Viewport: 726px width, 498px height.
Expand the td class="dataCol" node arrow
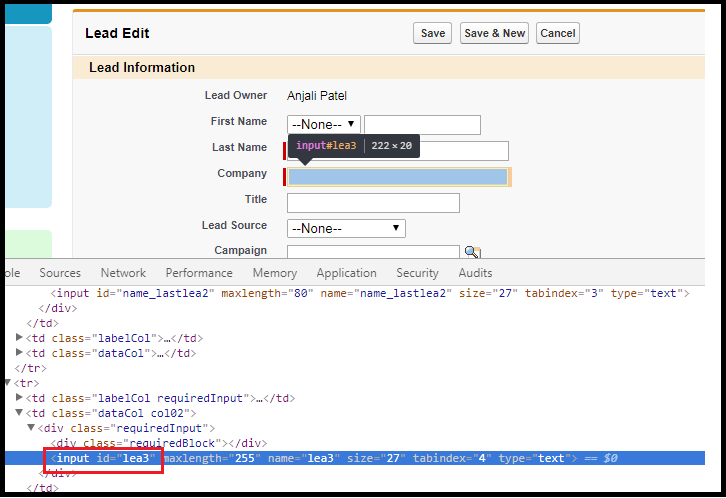point(19,352)
